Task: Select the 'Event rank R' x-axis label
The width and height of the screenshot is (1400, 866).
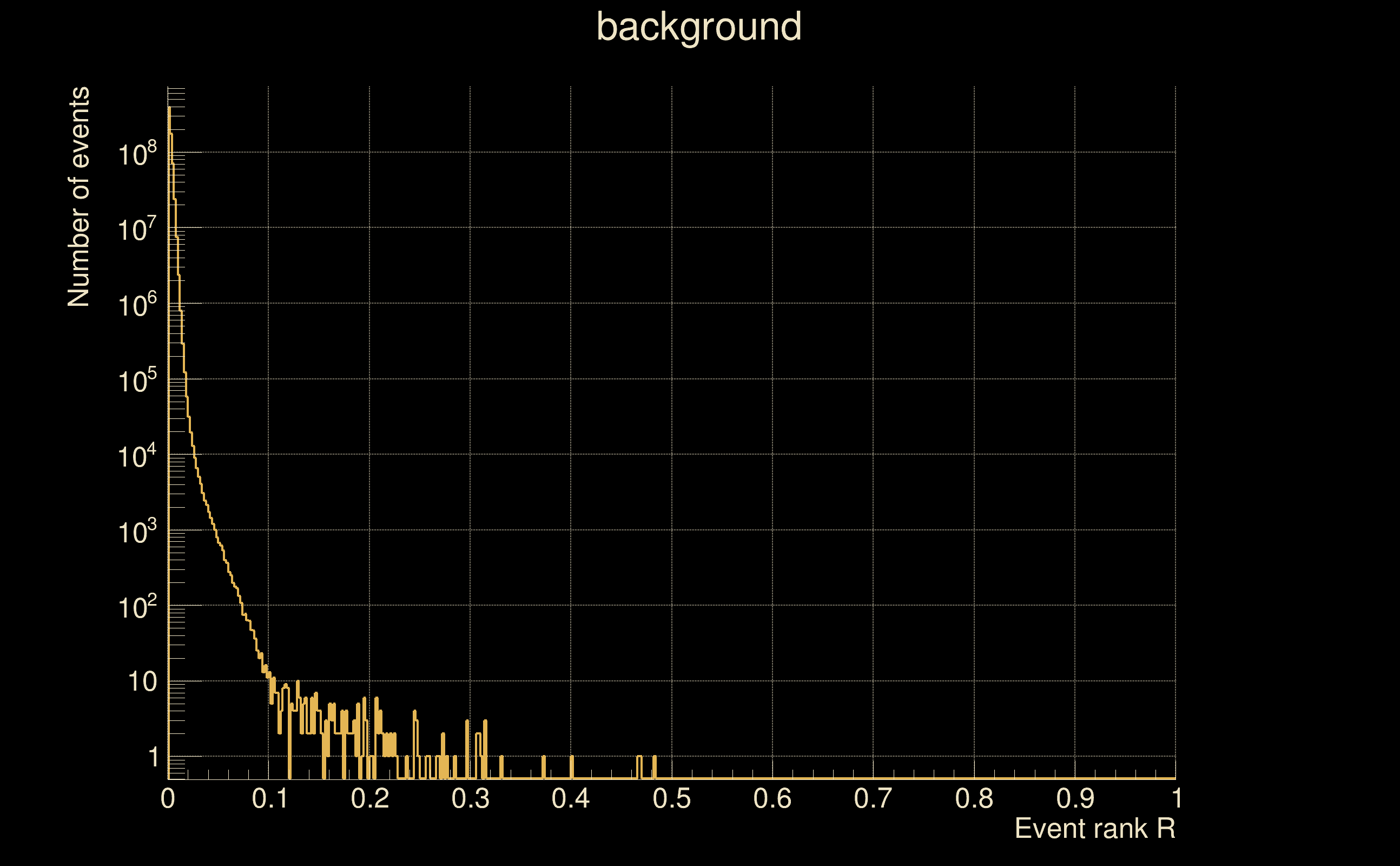Action: point(1094,829)
